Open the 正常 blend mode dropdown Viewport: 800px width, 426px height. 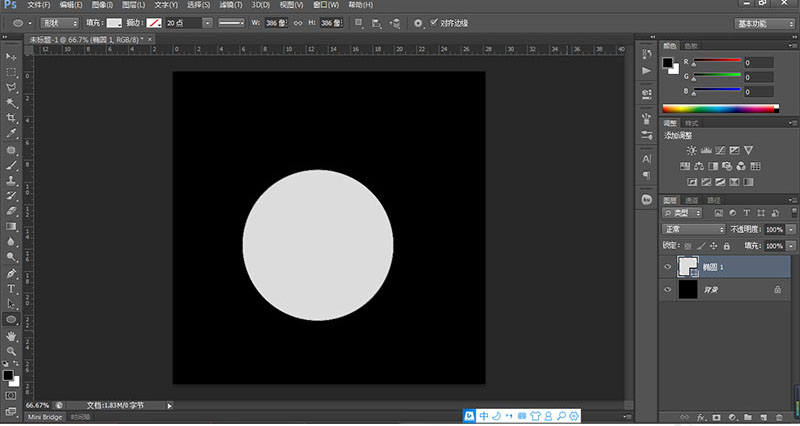(x=694, y=229)
